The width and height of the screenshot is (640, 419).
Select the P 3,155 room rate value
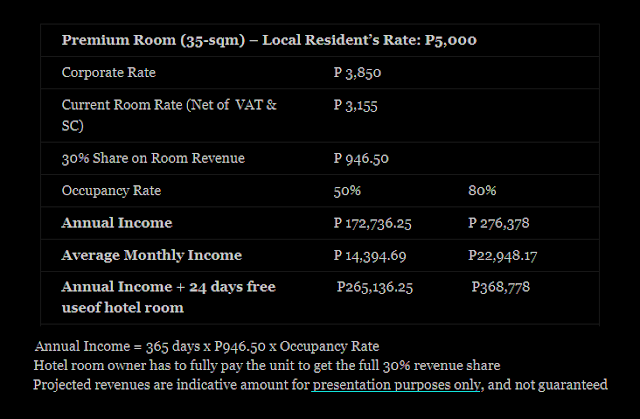(x=356, y=105)
